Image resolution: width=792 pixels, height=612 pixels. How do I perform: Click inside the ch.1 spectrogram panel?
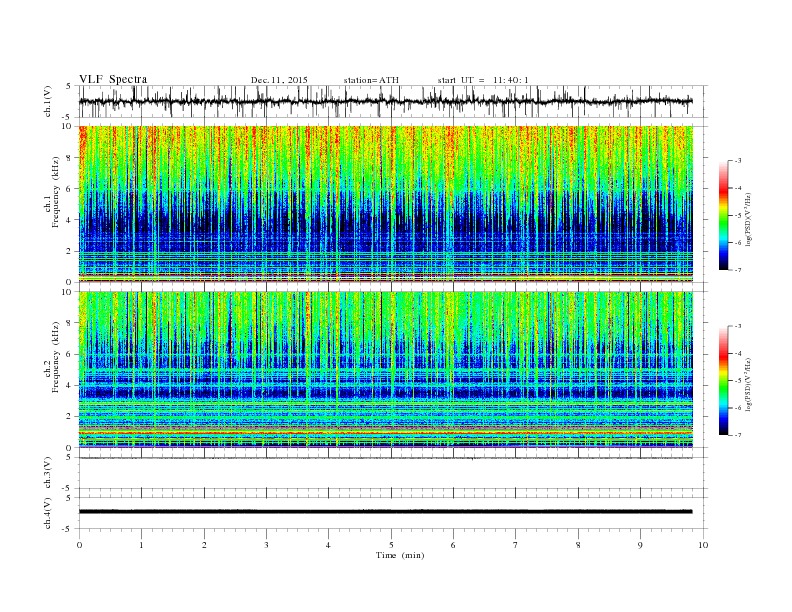[x=386, y=204]
